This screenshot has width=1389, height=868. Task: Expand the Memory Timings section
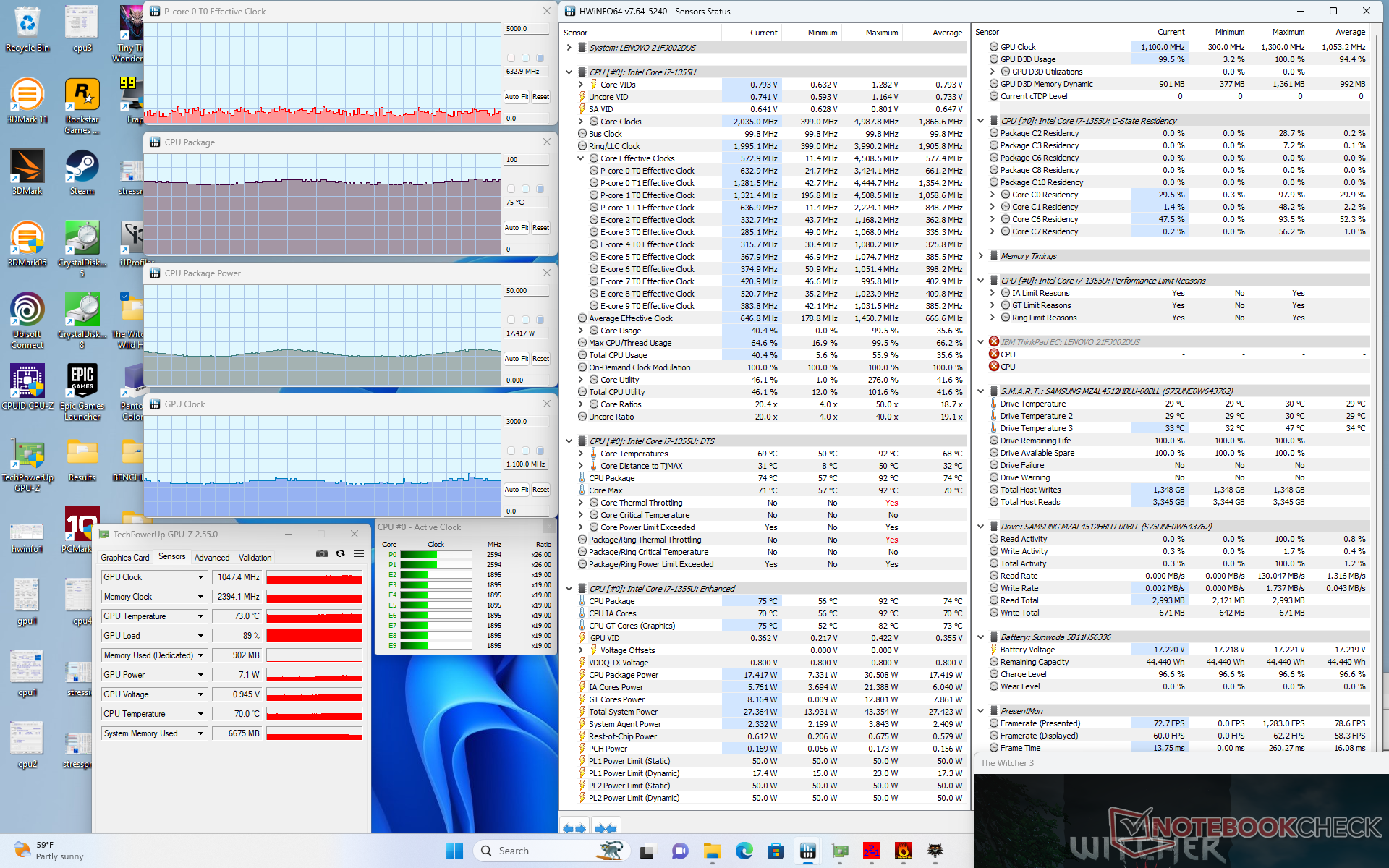coord(981,256)
